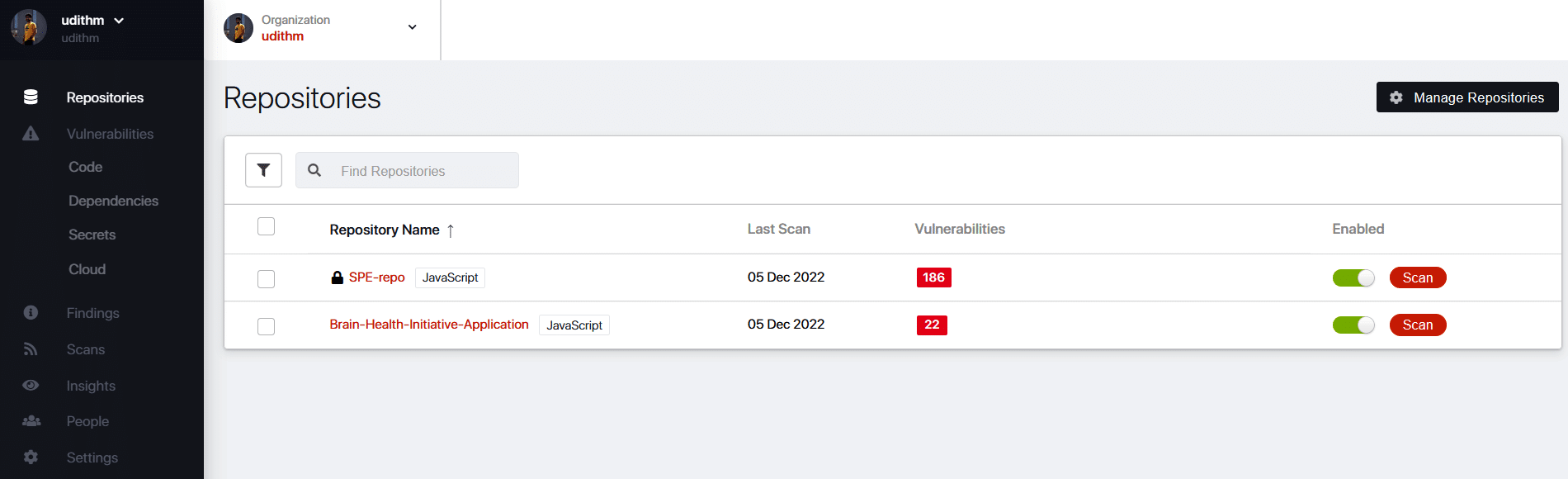Click the Scans feed icon
This screenshot has width=1568, height=479.
coord(31,349)
